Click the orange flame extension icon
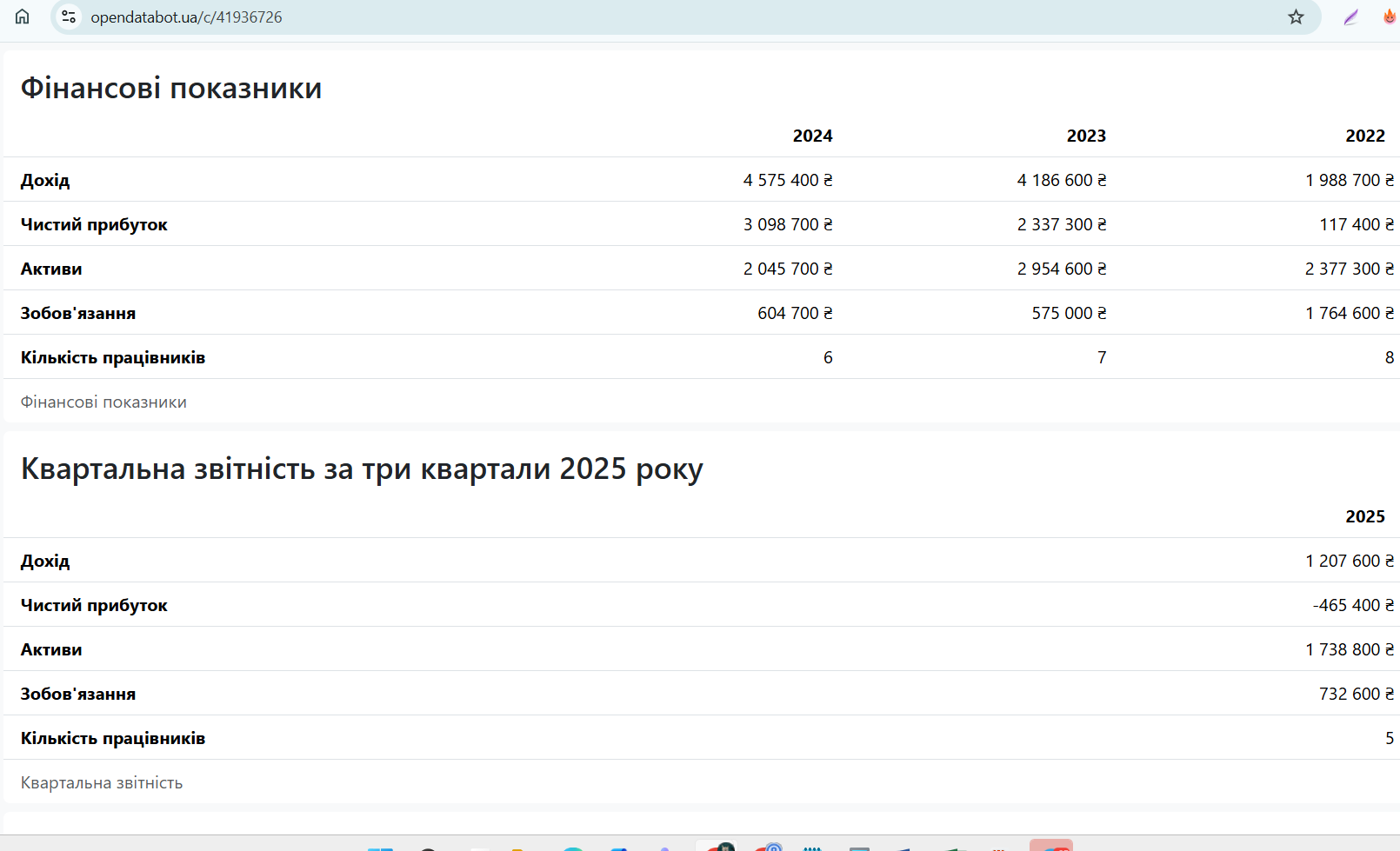The height and width of the screenshot is (851, 1400). click(x=1389, y=17)
